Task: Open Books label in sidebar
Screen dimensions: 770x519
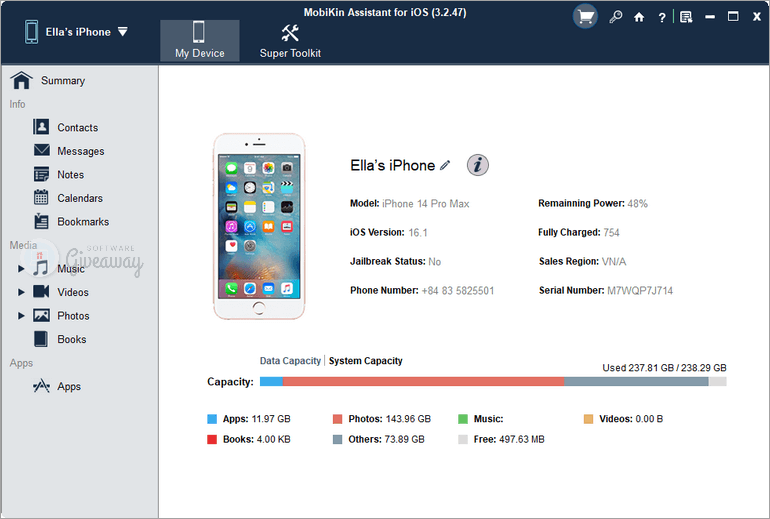Action: [72, 340]
